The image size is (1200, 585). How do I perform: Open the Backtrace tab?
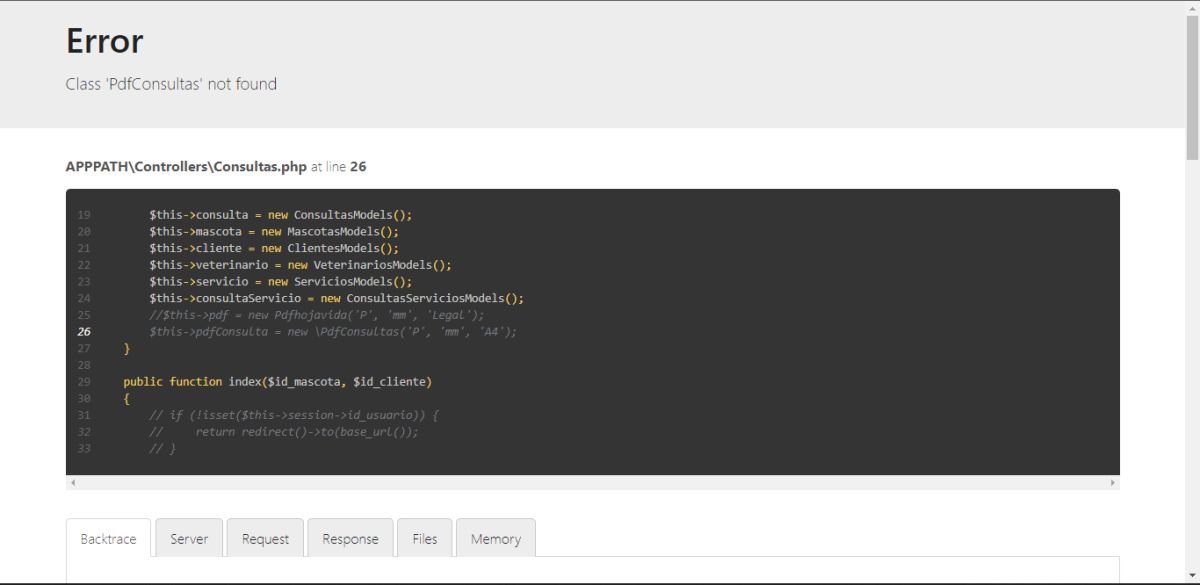coord(108,538)
